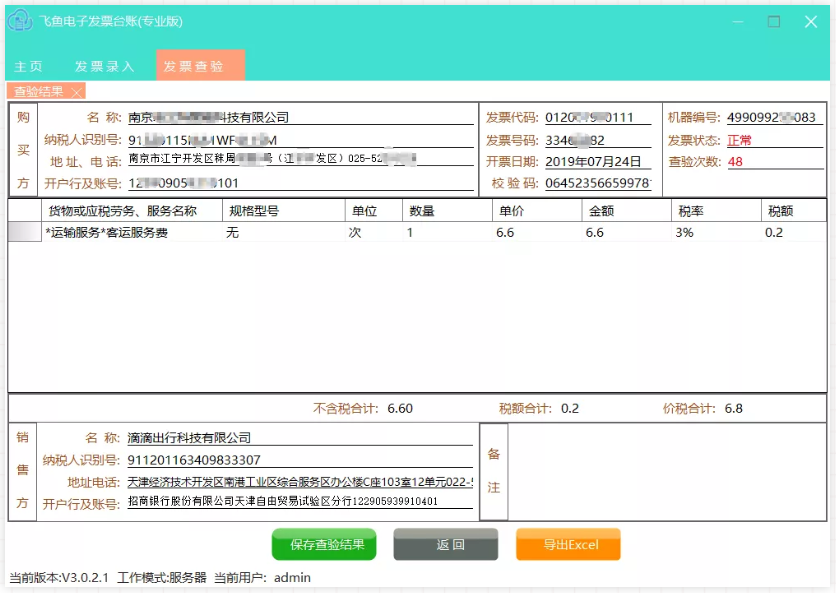Screen dimensions: 836x593
Task: Click the buyer 名称 field
Action: (301, 117)
